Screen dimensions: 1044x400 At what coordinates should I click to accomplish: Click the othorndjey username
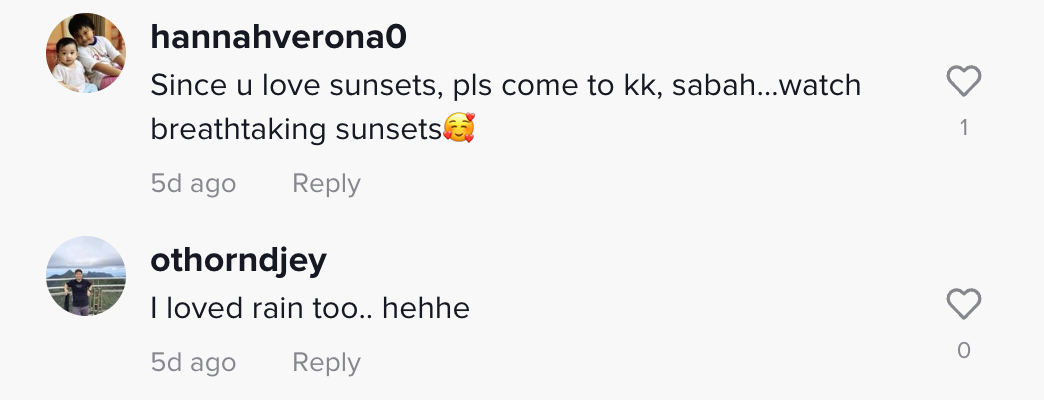[x=238, y=260]
